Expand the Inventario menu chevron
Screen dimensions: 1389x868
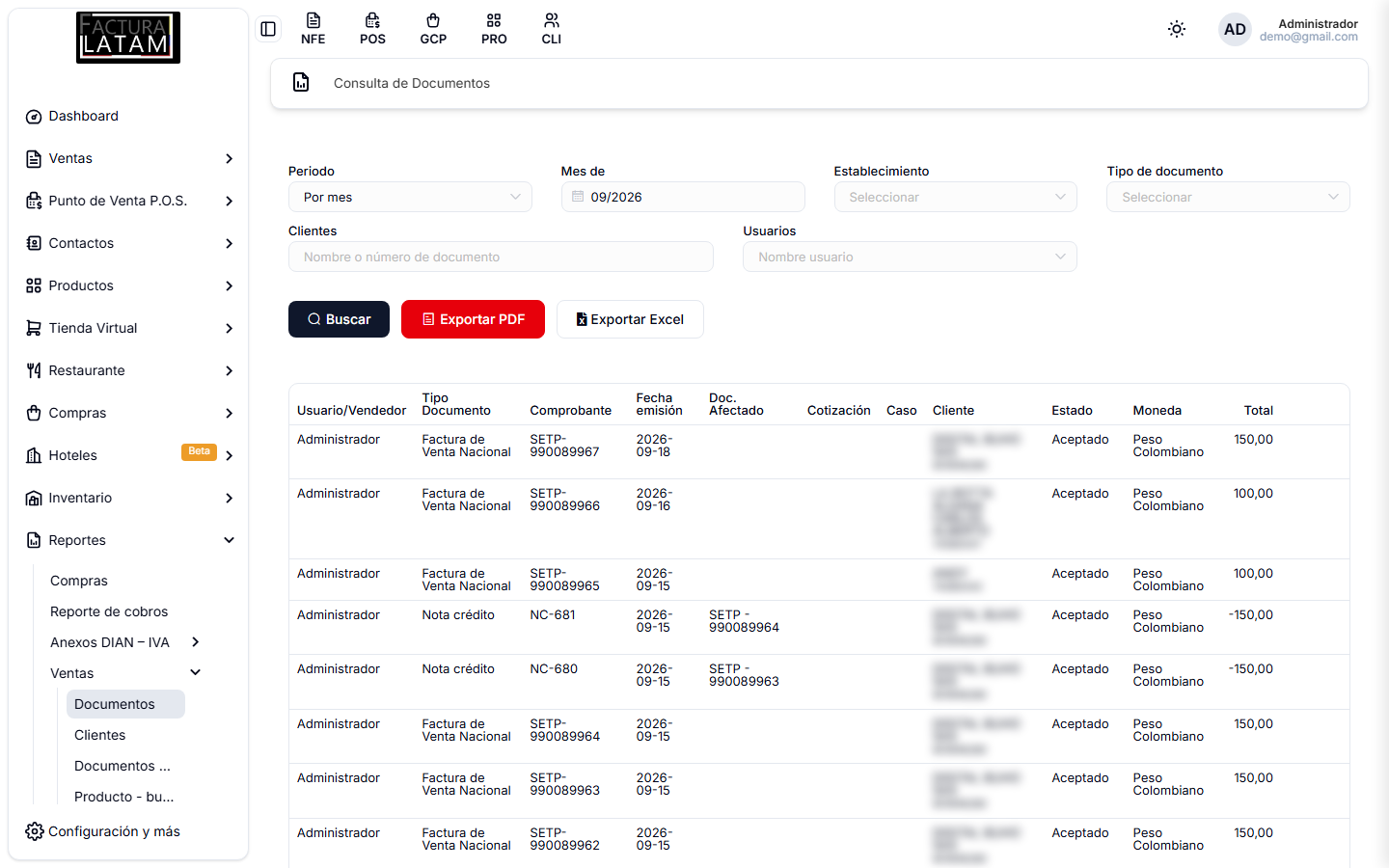(x=230, y=498)
